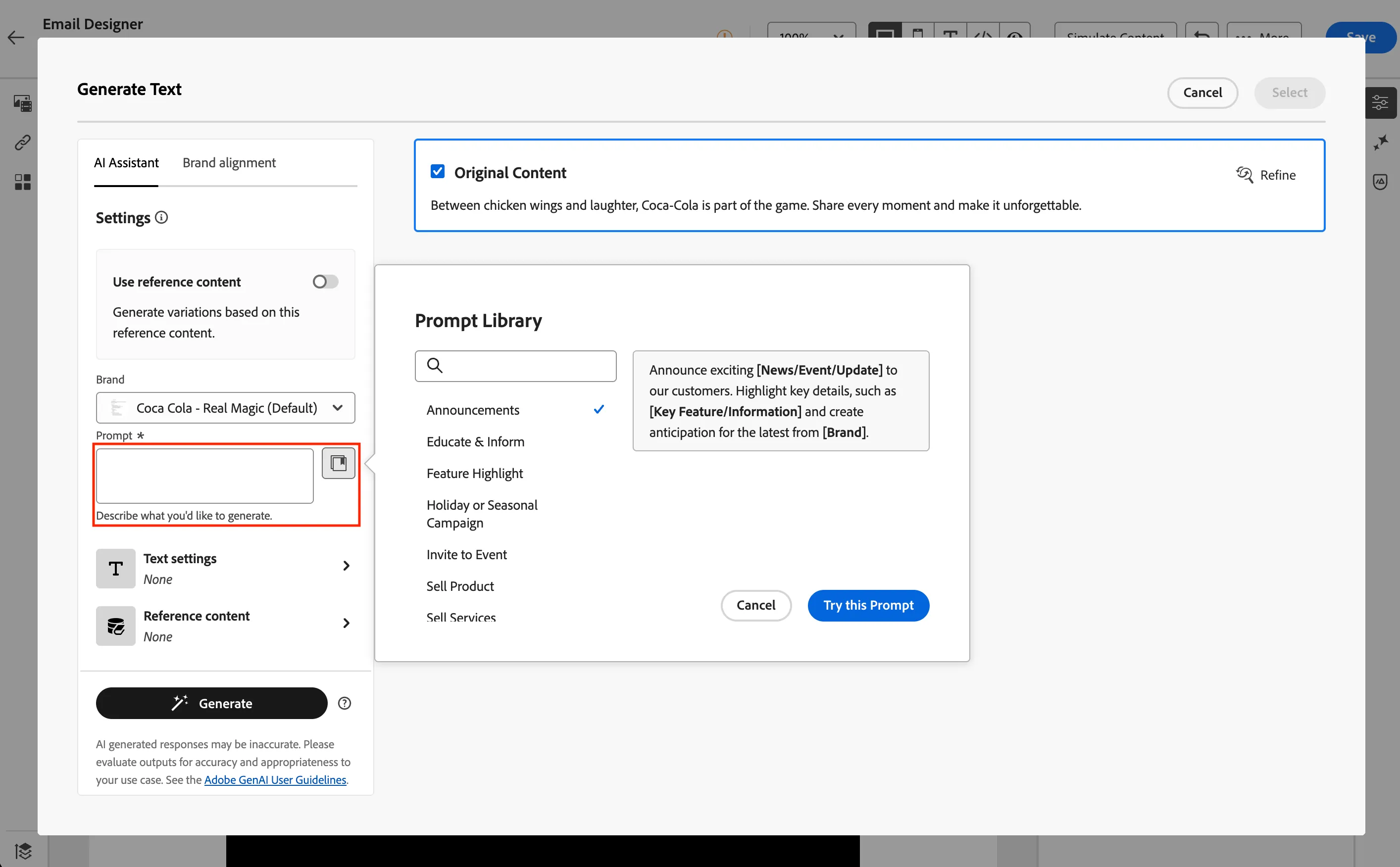Uncheck the Original Content checkbox

coord(438,171)
